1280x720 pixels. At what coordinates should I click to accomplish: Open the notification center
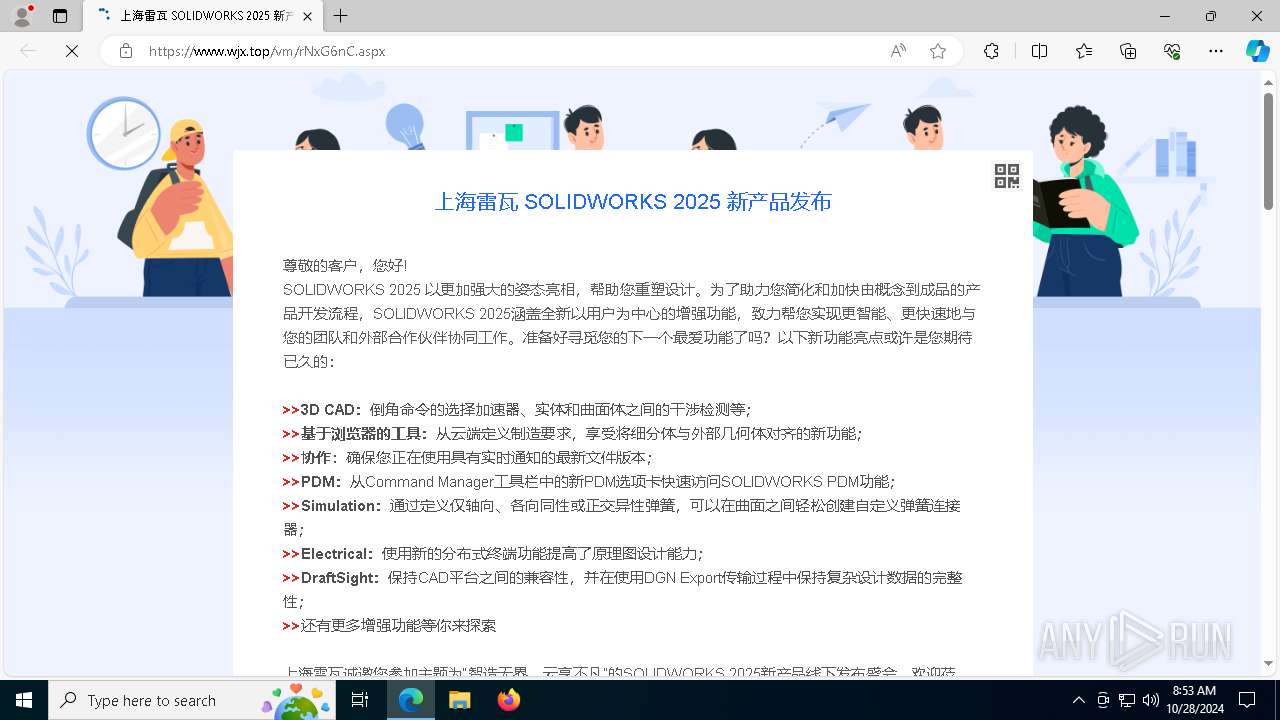[1247, 700]
